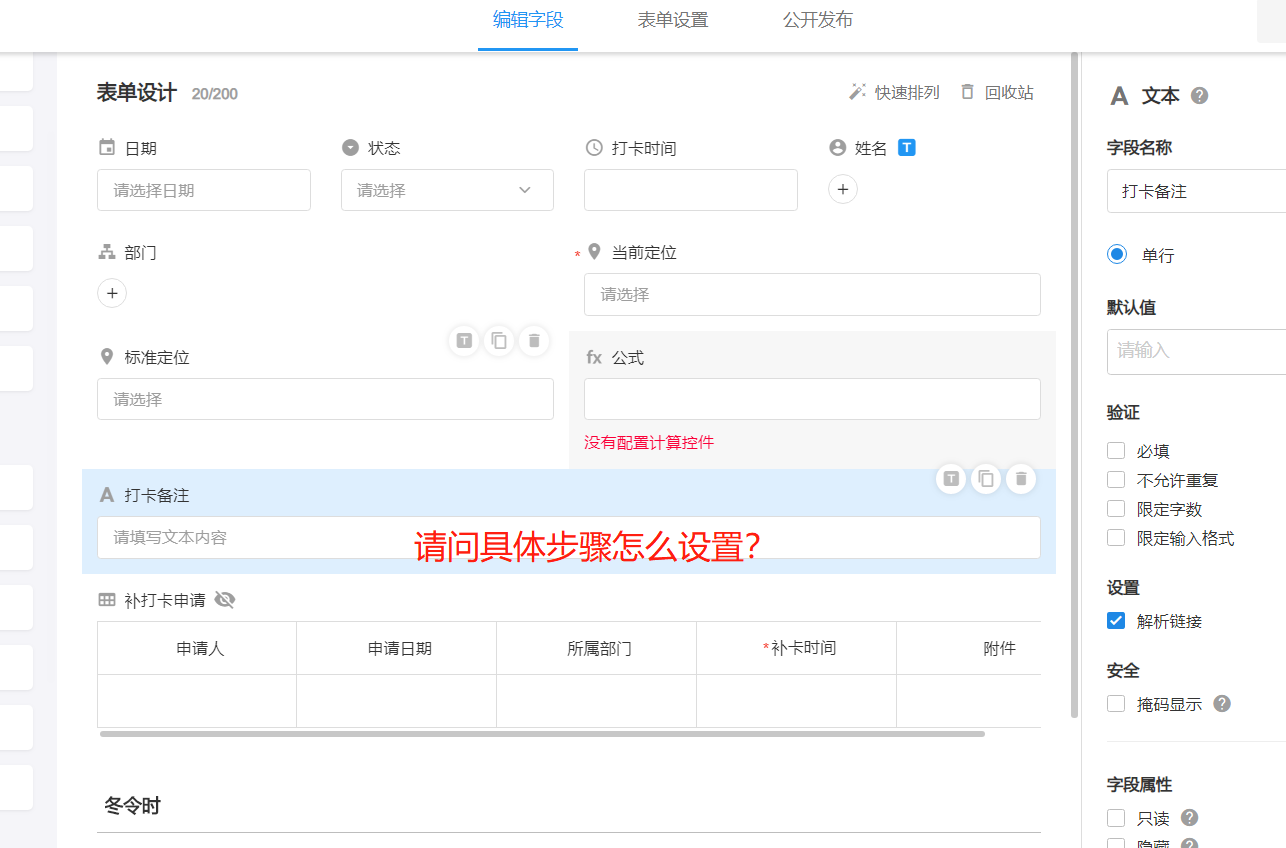Duplicate the 打卡备注 field with copy icon
This screenshot has height=848, width=1286.
click(986, 479)
